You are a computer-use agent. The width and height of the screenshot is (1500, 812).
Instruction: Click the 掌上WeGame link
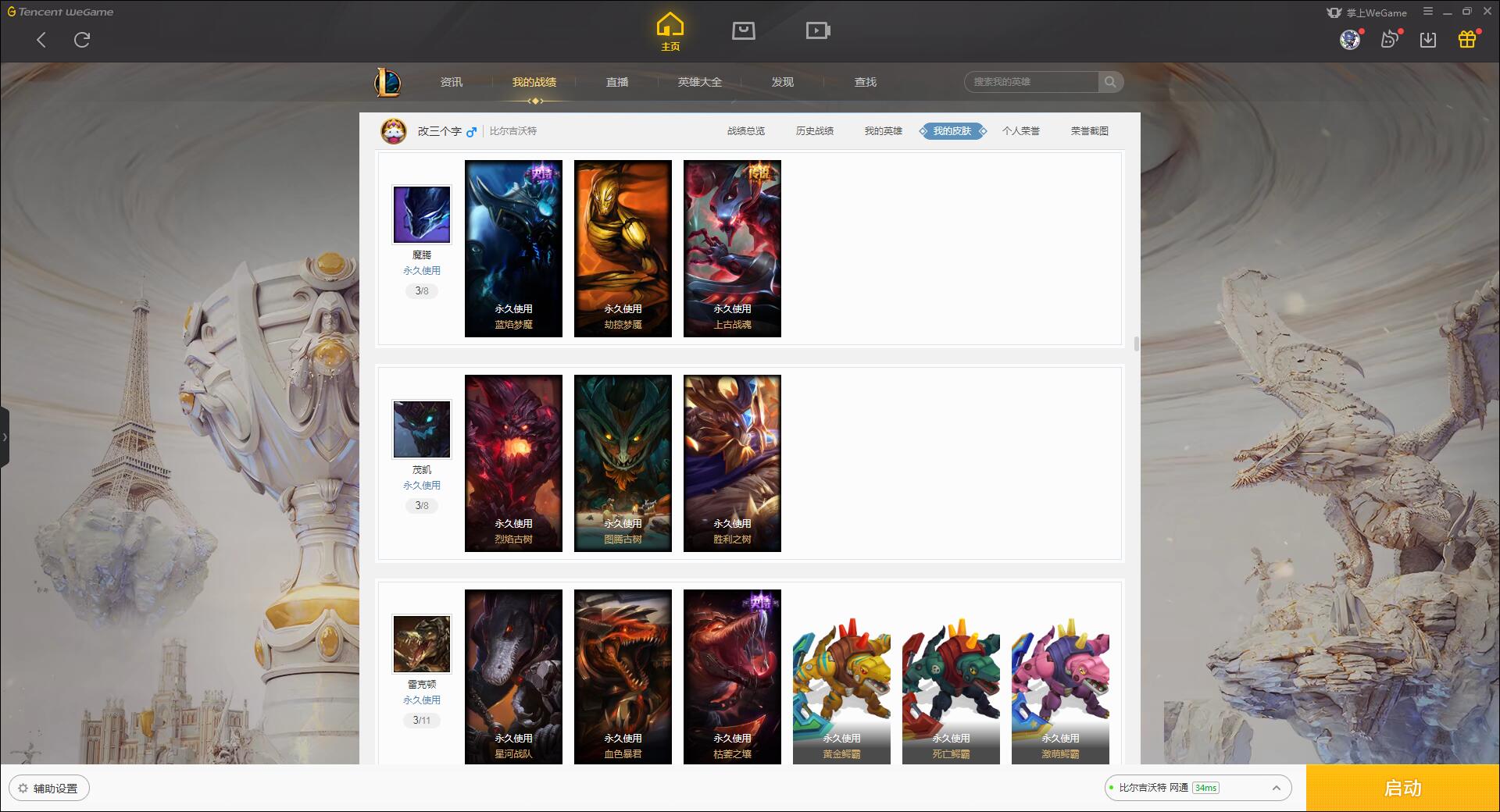[x=1366, y=12]
